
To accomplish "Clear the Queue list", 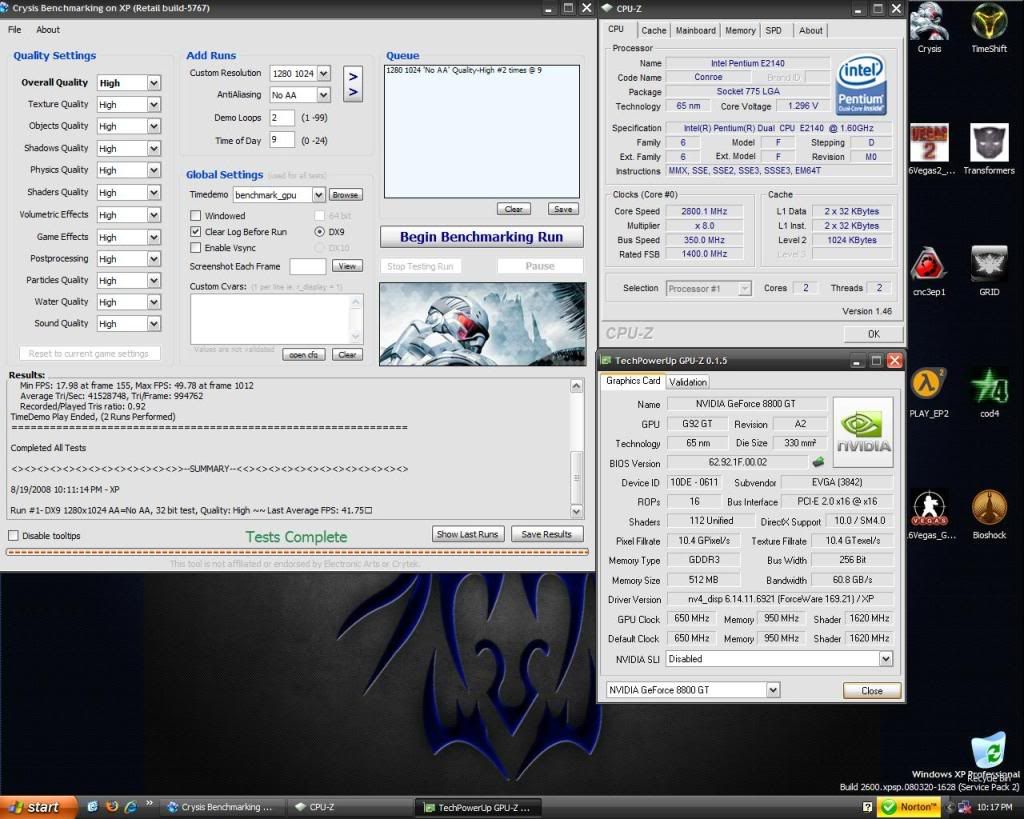I will [x=513, y=209].
